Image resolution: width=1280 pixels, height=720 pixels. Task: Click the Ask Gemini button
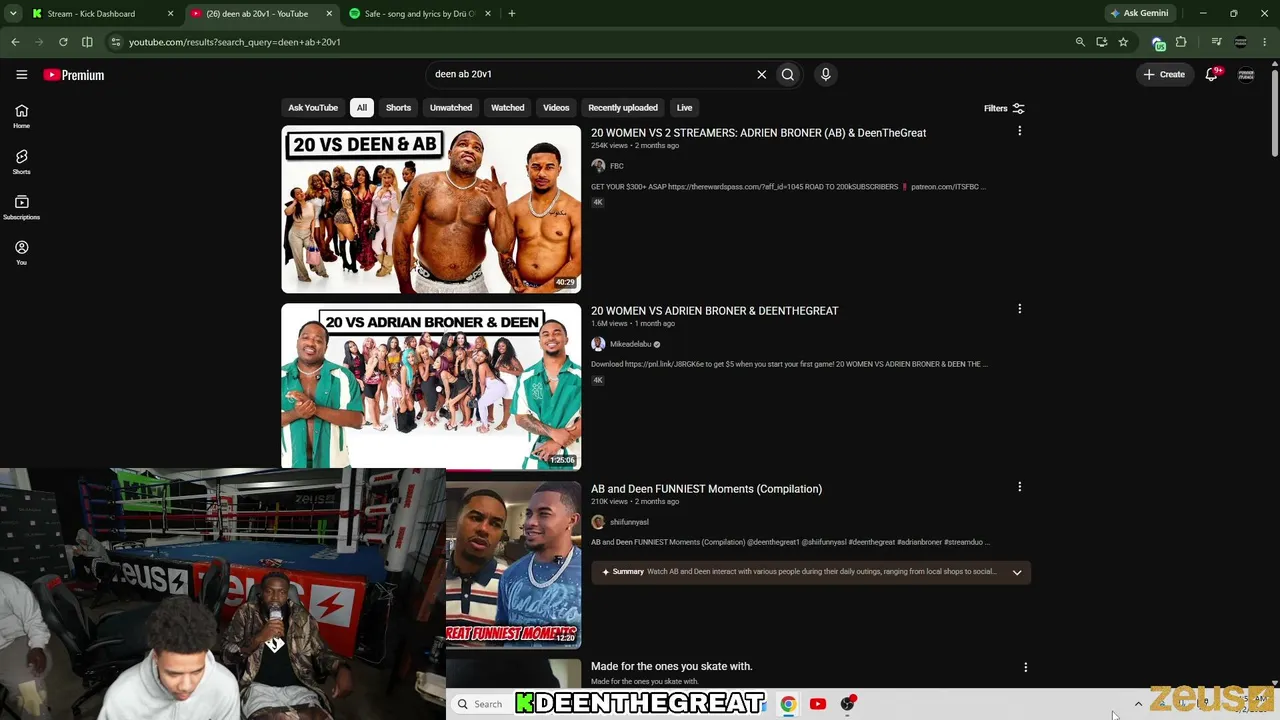(1139, 14)
